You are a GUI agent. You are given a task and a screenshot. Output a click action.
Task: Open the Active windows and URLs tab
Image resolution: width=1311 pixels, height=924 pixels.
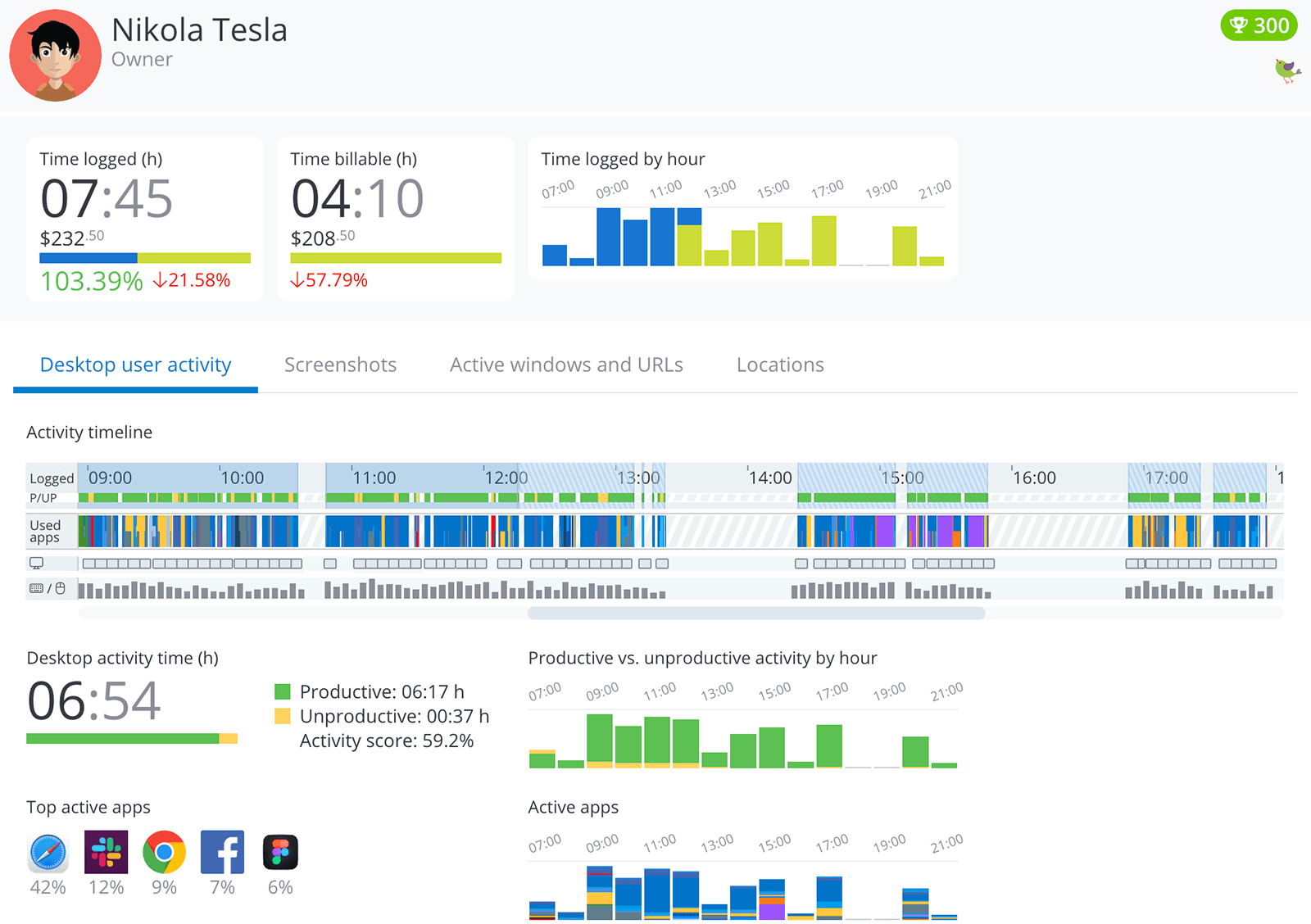pyautogui.click(x=565, y=365)
